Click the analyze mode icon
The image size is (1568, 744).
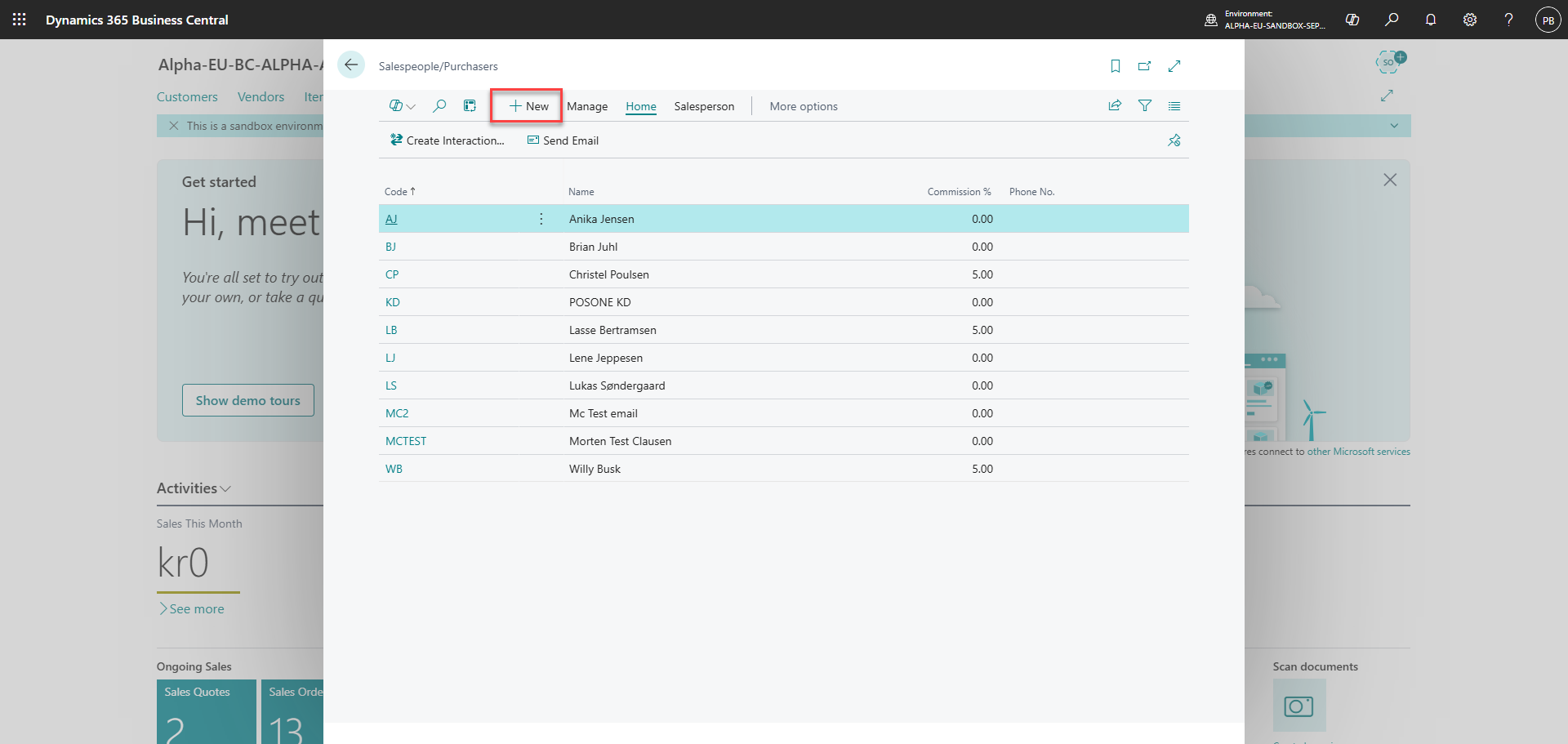[x=470, y=106]
